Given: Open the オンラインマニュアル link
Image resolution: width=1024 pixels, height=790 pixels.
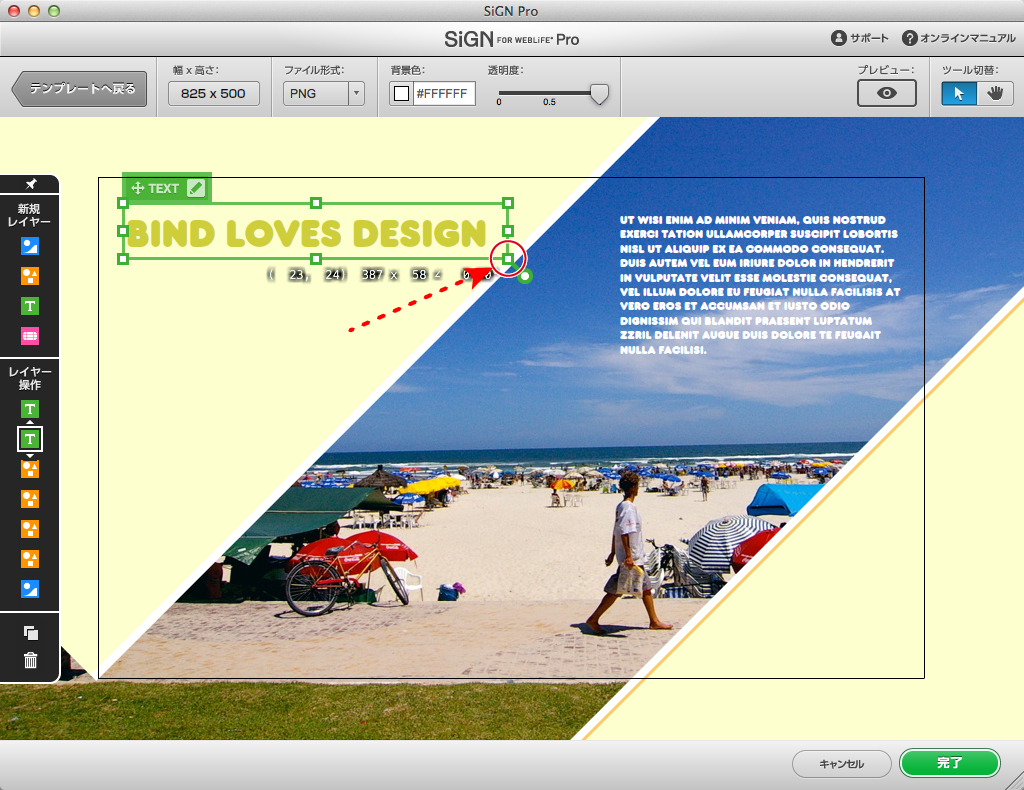Looking at the screenshot, I should [x=959, y=38].
